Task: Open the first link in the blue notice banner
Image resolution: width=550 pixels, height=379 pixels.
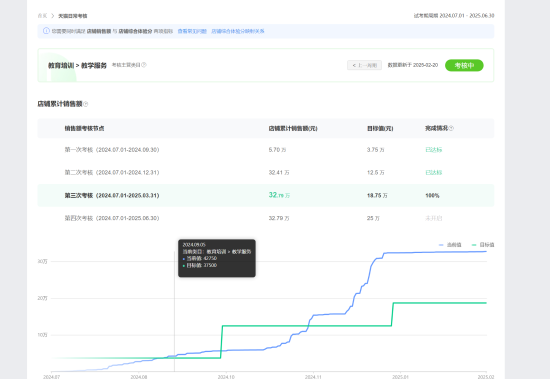Action: point(192,31)
